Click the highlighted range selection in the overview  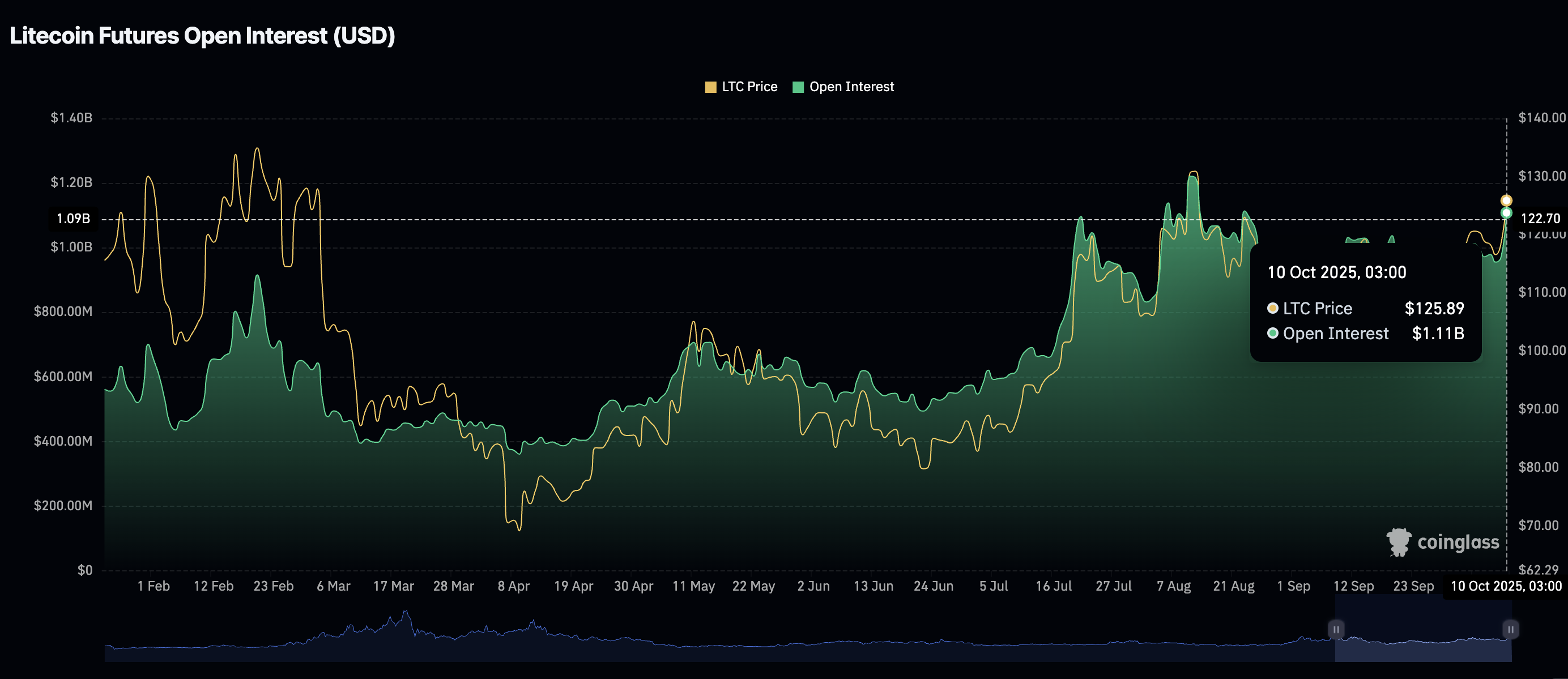click(1423, 633)
